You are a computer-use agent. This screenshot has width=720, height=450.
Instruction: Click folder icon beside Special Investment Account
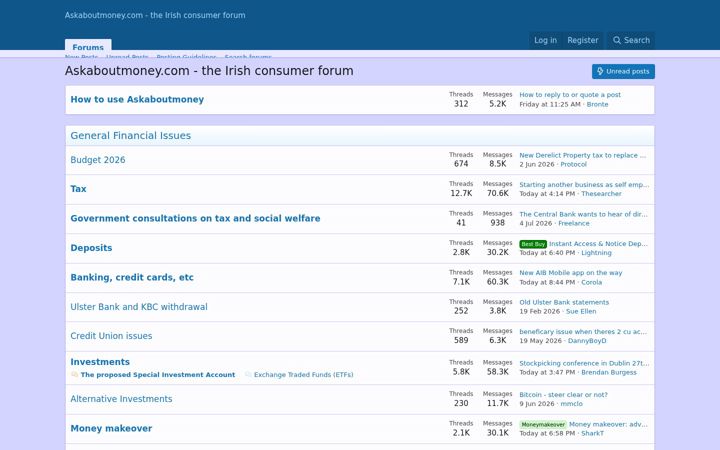click(74, 375)
